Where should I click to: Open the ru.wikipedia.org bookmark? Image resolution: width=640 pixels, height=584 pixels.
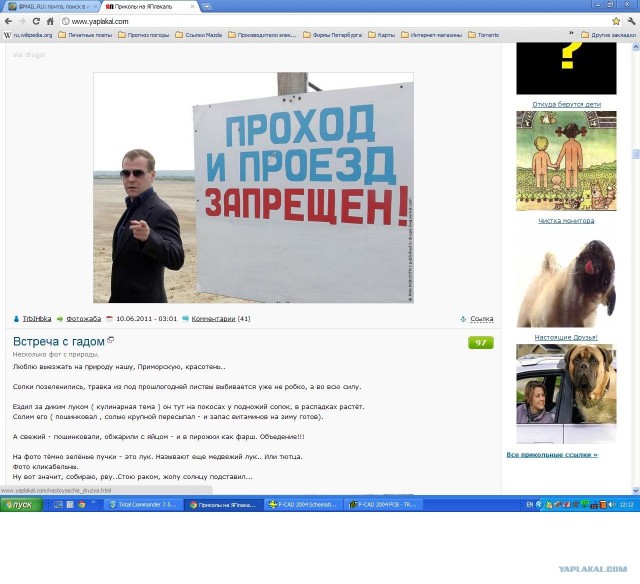(28, 35)
